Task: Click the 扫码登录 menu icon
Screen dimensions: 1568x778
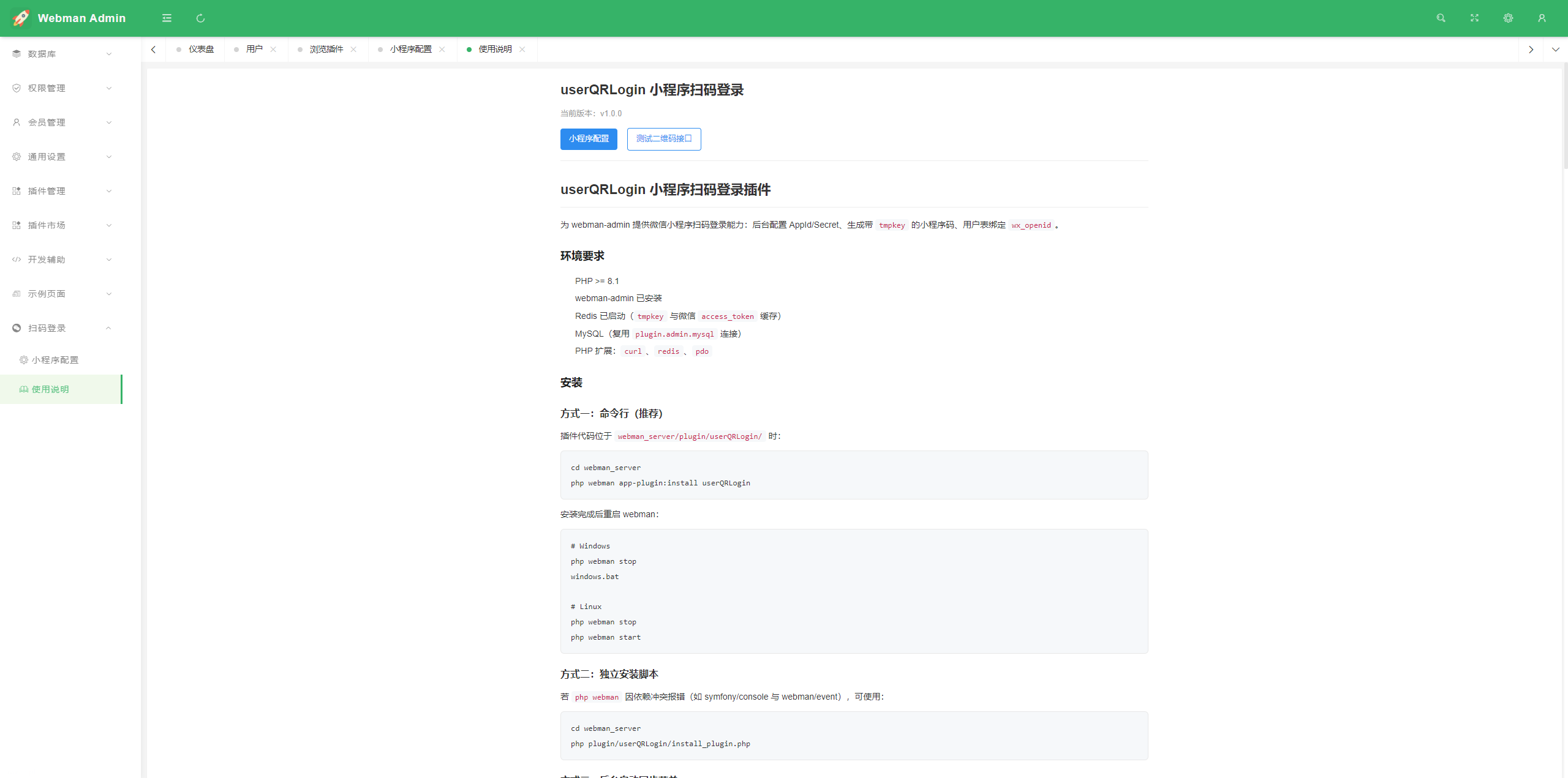Action: pos(17,328)
